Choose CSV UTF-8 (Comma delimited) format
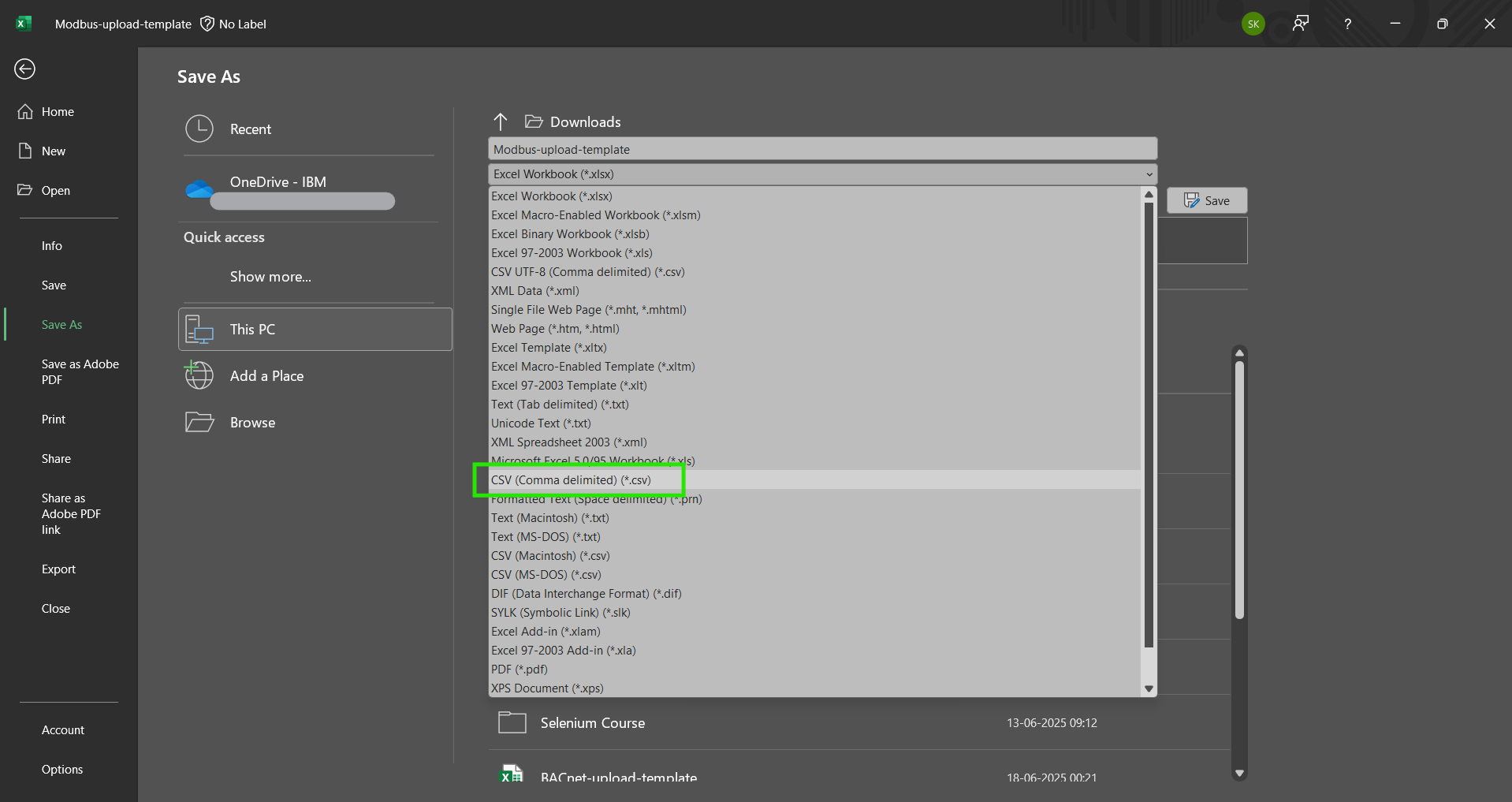 click(814, 272)
